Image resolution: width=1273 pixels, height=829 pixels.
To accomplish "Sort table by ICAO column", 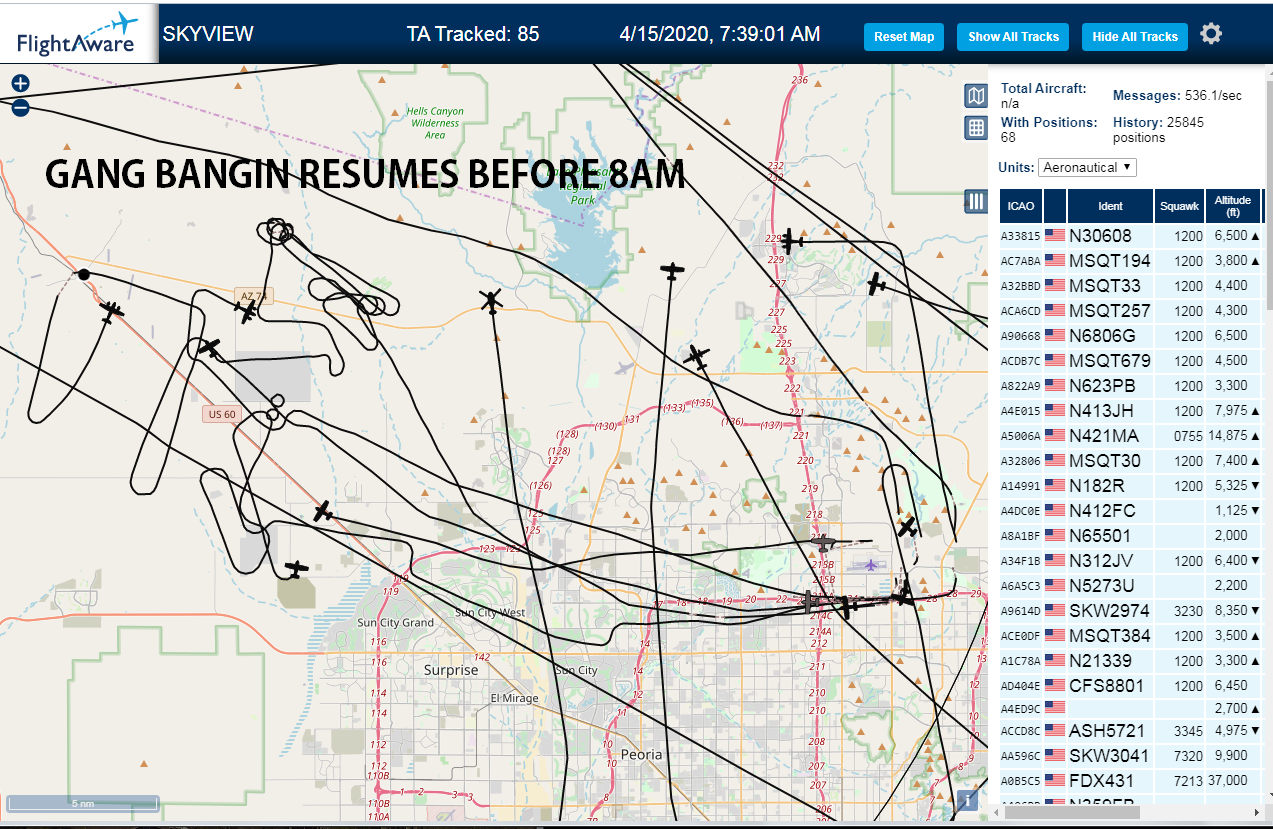I will [1021, 206].
